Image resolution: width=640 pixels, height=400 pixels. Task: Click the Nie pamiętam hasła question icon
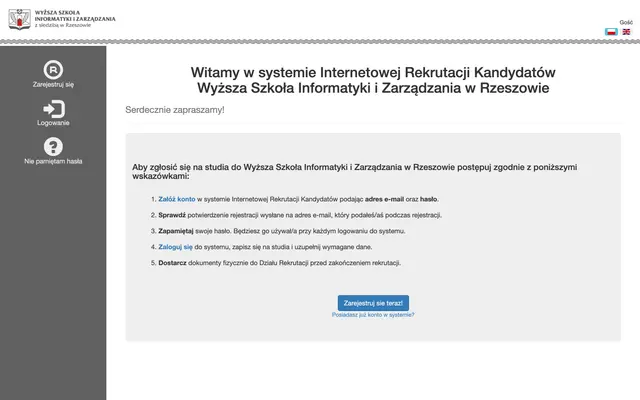53,147
